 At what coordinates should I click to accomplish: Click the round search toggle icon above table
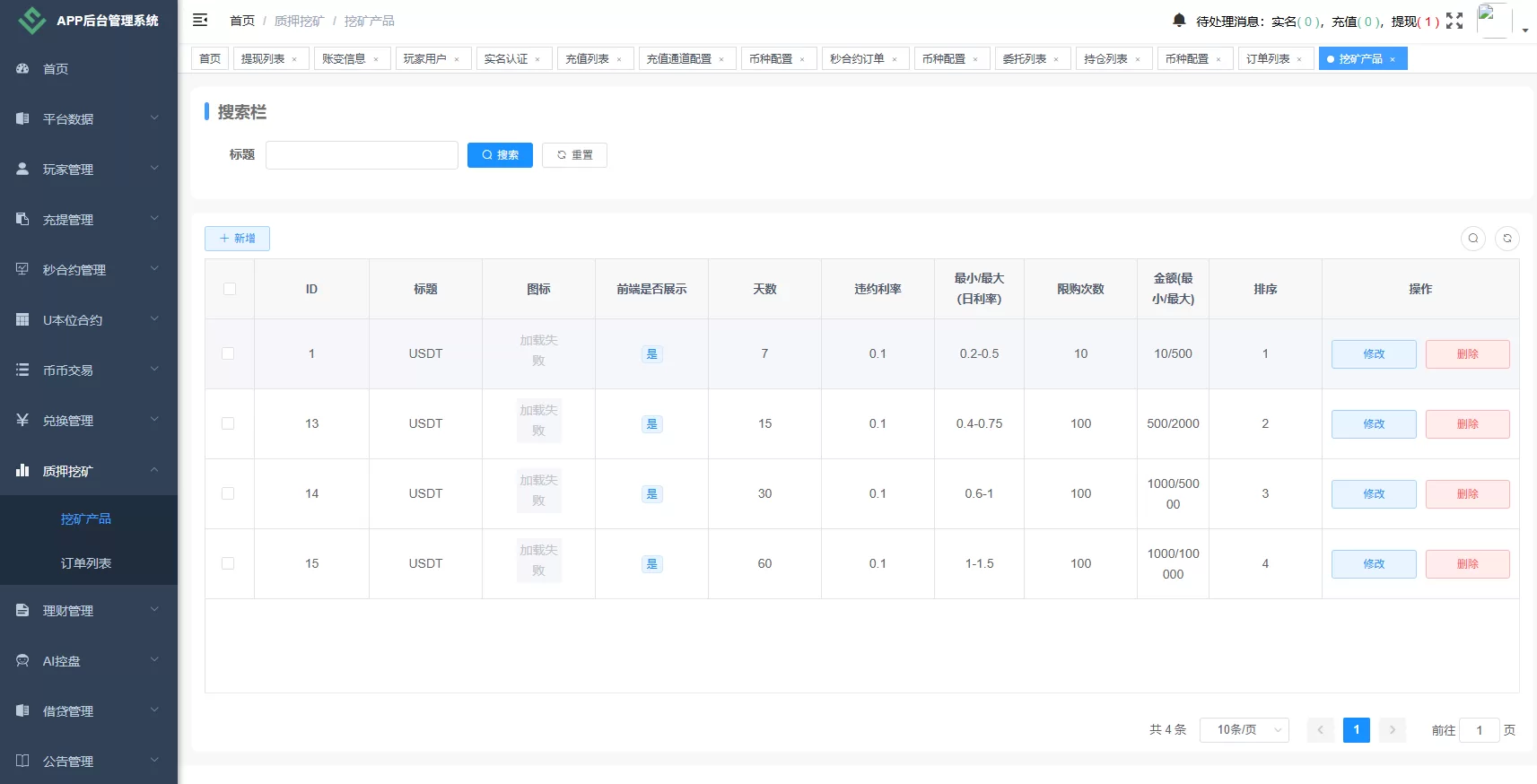[x=1472, y=239]
